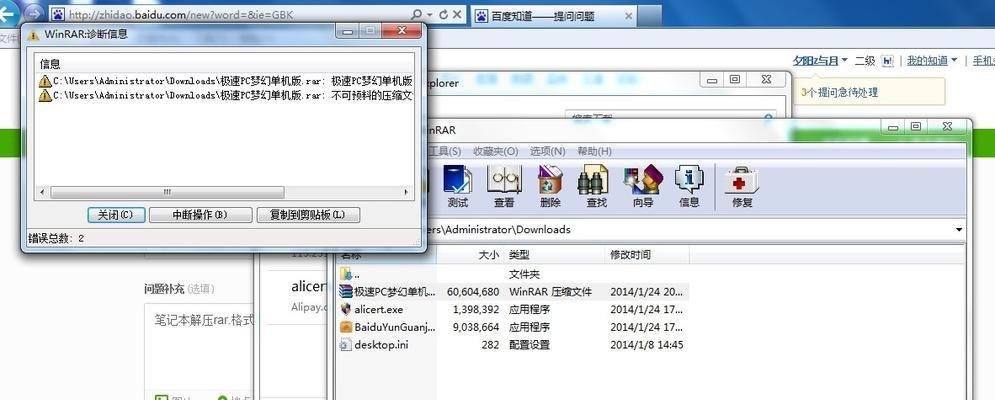The width and height of the screenshot is (995, 400).
Task: Select the BaiduYunGuanjia file icon
Action: pos(346,327)
